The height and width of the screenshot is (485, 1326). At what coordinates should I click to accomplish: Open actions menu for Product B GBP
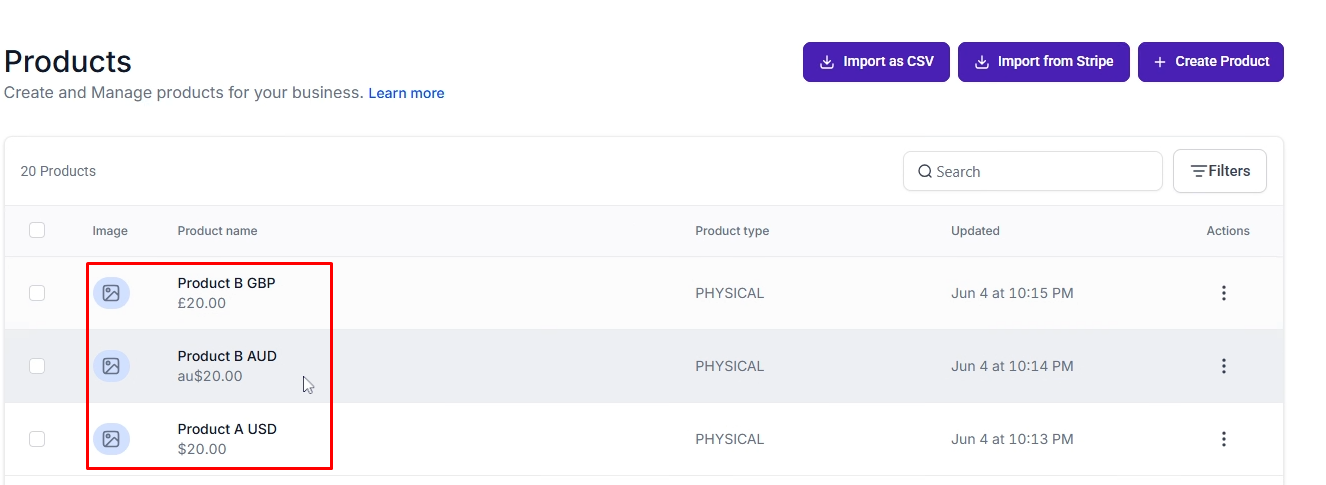click(x=1223, y=293)
